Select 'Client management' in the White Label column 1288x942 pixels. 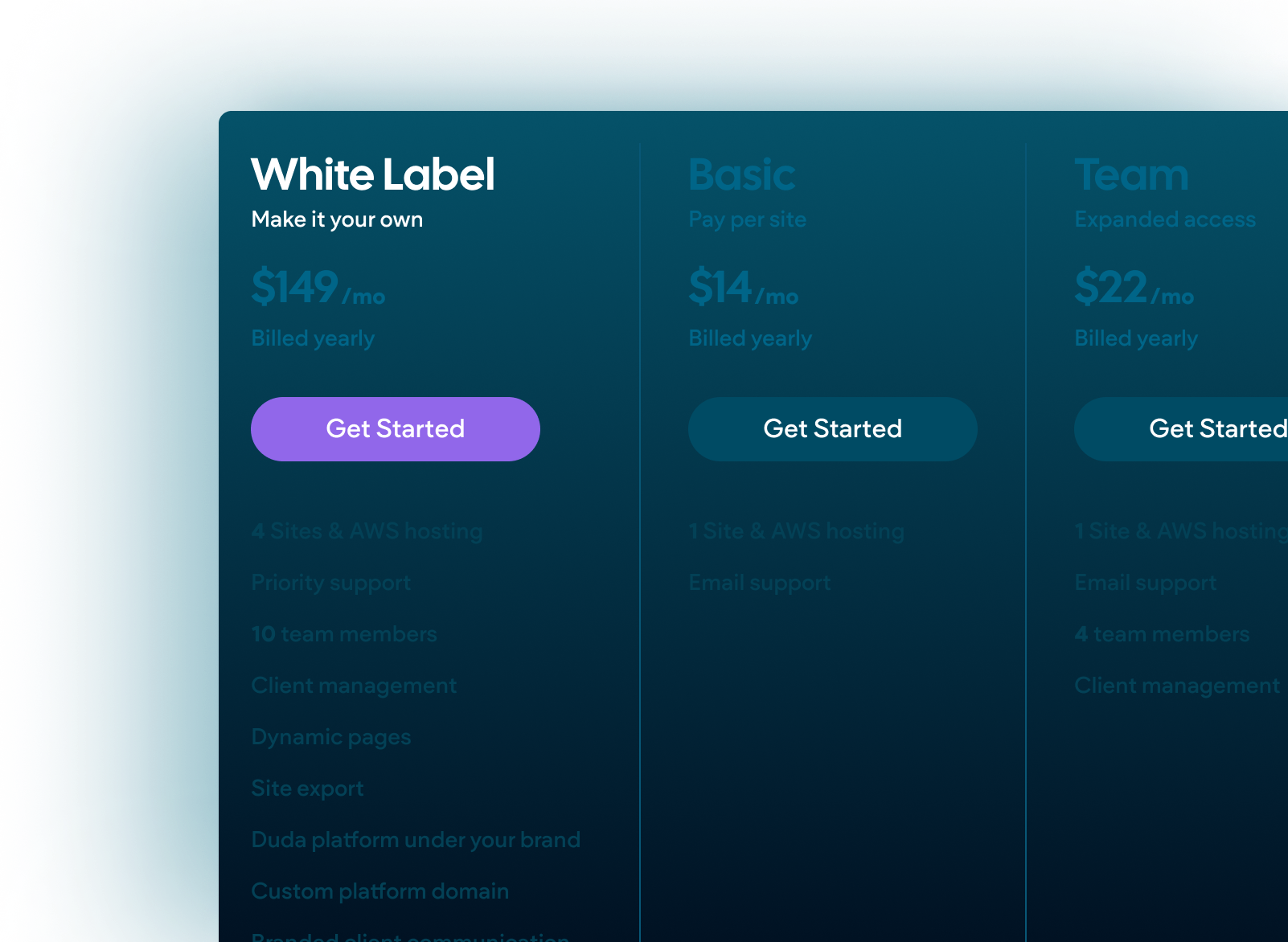355,686
